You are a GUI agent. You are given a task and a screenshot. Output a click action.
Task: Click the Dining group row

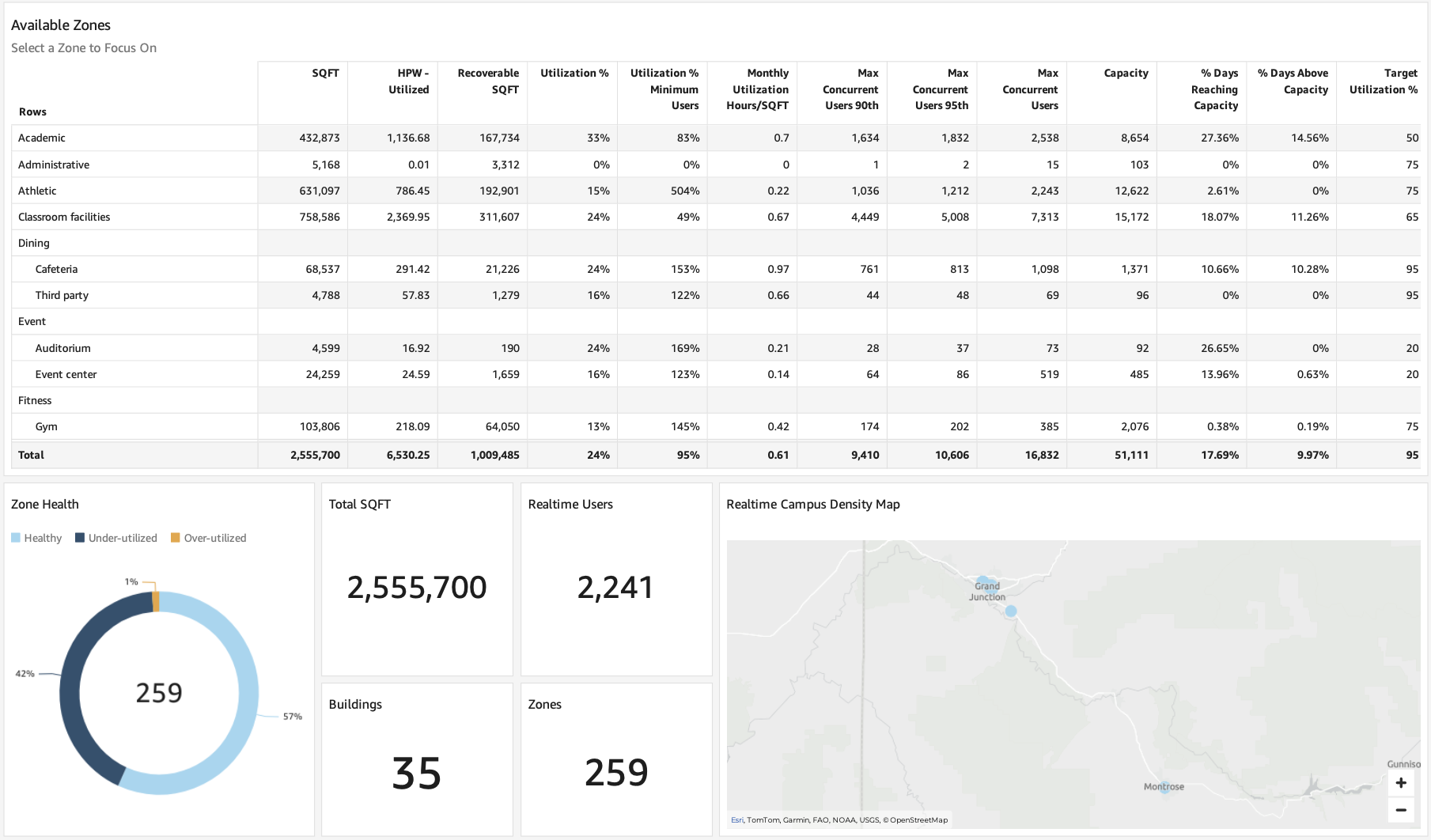pos(716,243)
